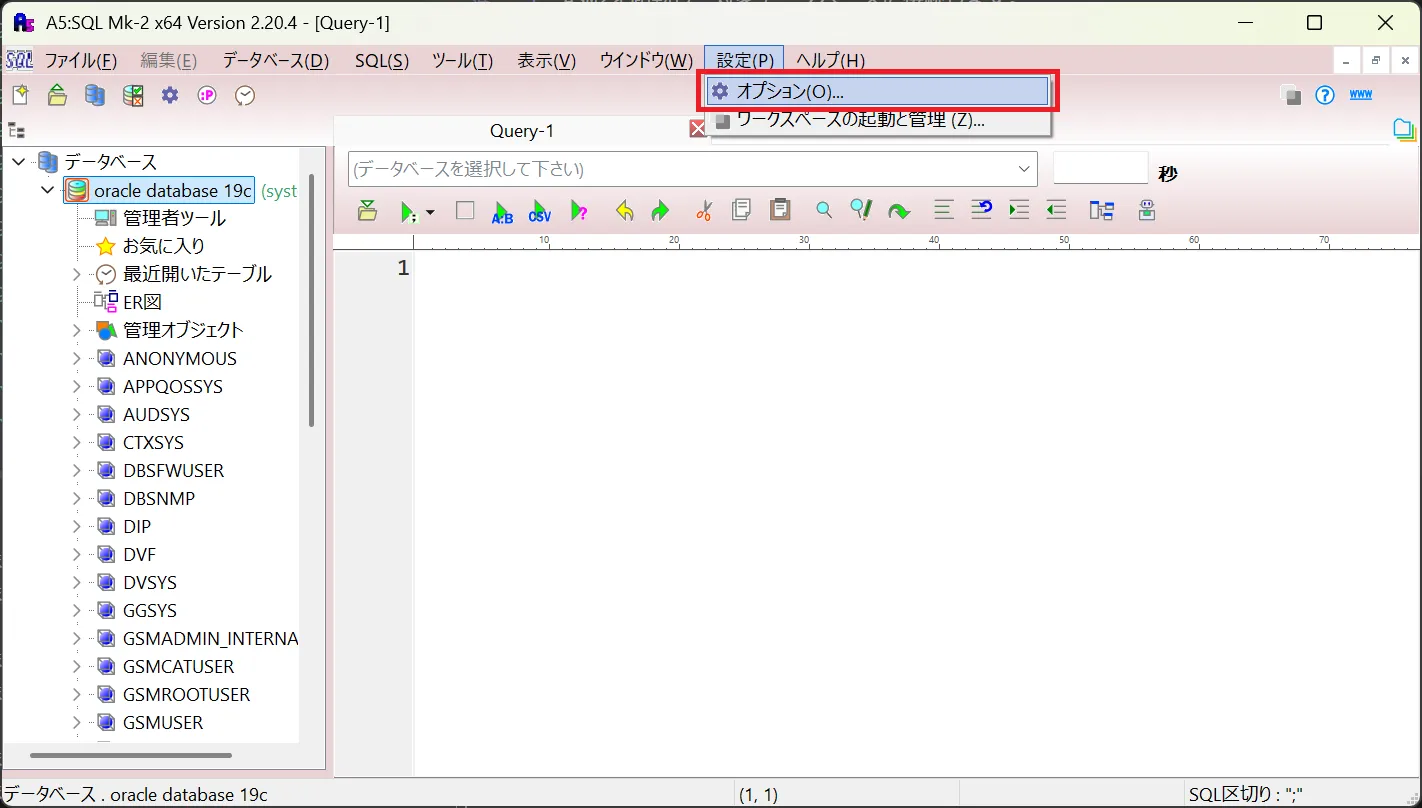The height and width of the screenshot is (808, 1422).
Task: Click the increase indent icon
Action: click(x=1019, y=211)
